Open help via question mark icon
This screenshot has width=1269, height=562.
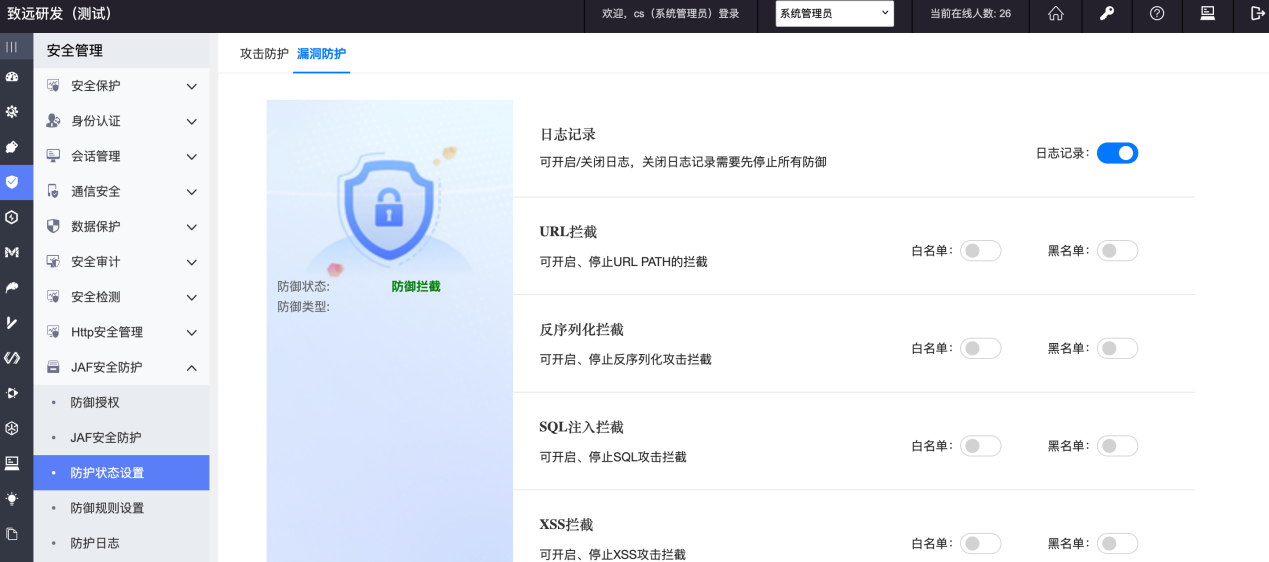click(1157, 14)
